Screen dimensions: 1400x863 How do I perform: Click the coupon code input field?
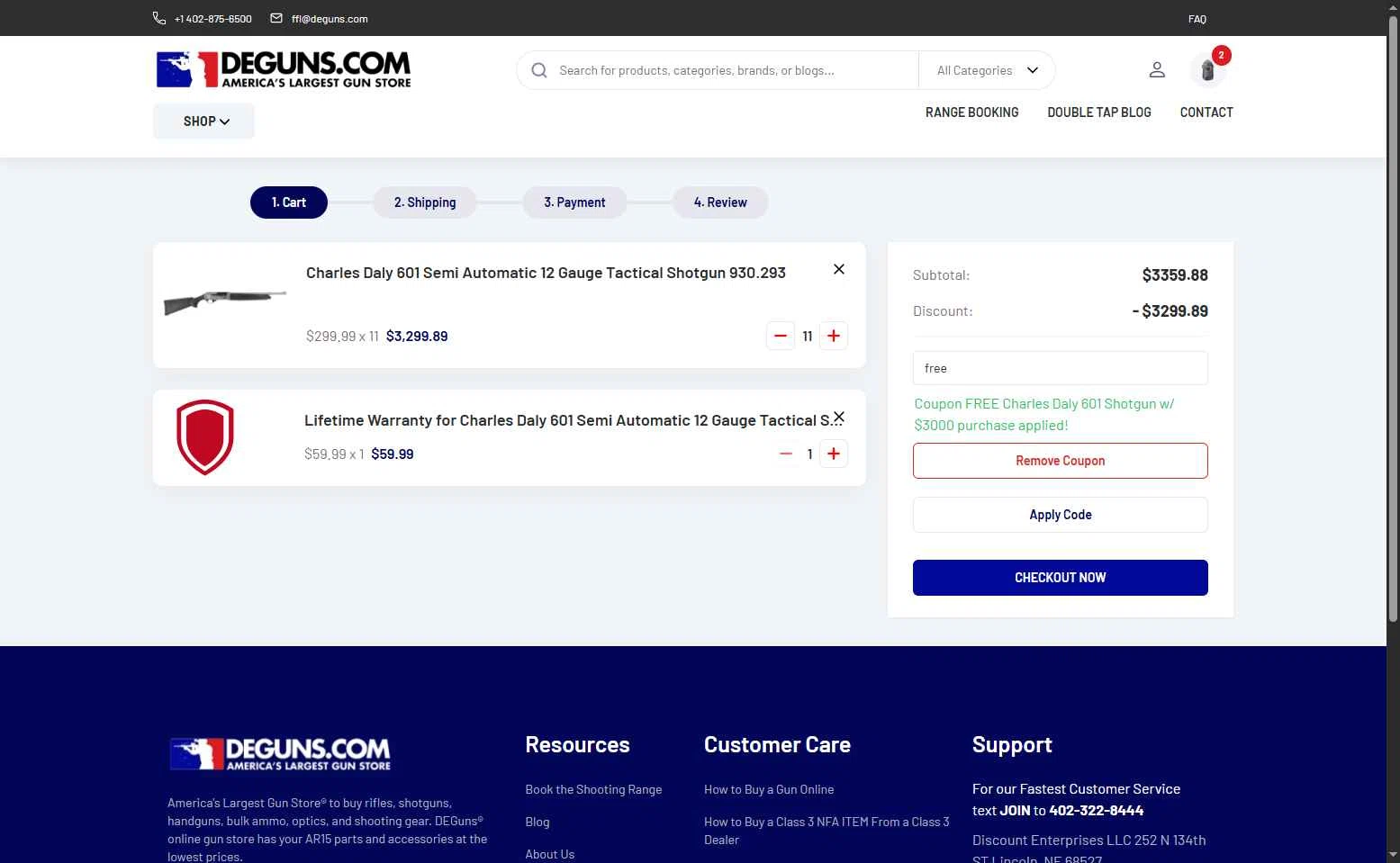(x=1061, y=368)
